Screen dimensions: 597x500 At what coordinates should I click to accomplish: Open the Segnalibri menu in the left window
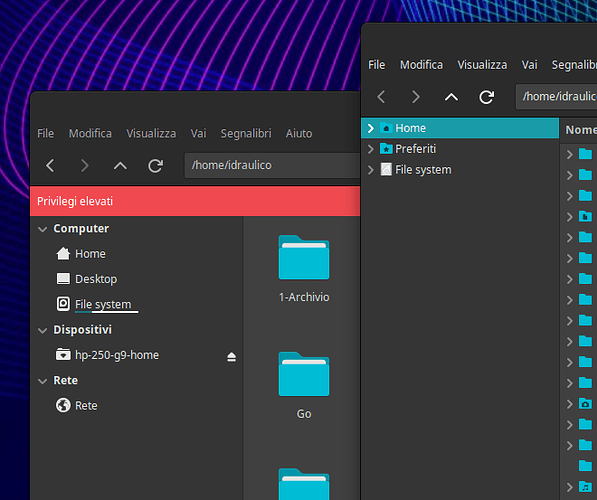point(246,134)
